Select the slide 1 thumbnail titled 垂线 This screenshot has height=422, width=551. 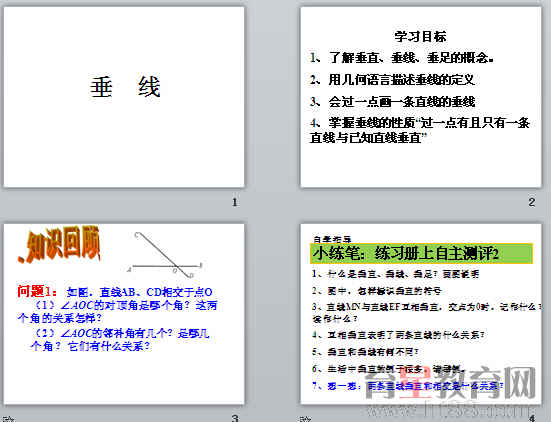click(124, 97)
